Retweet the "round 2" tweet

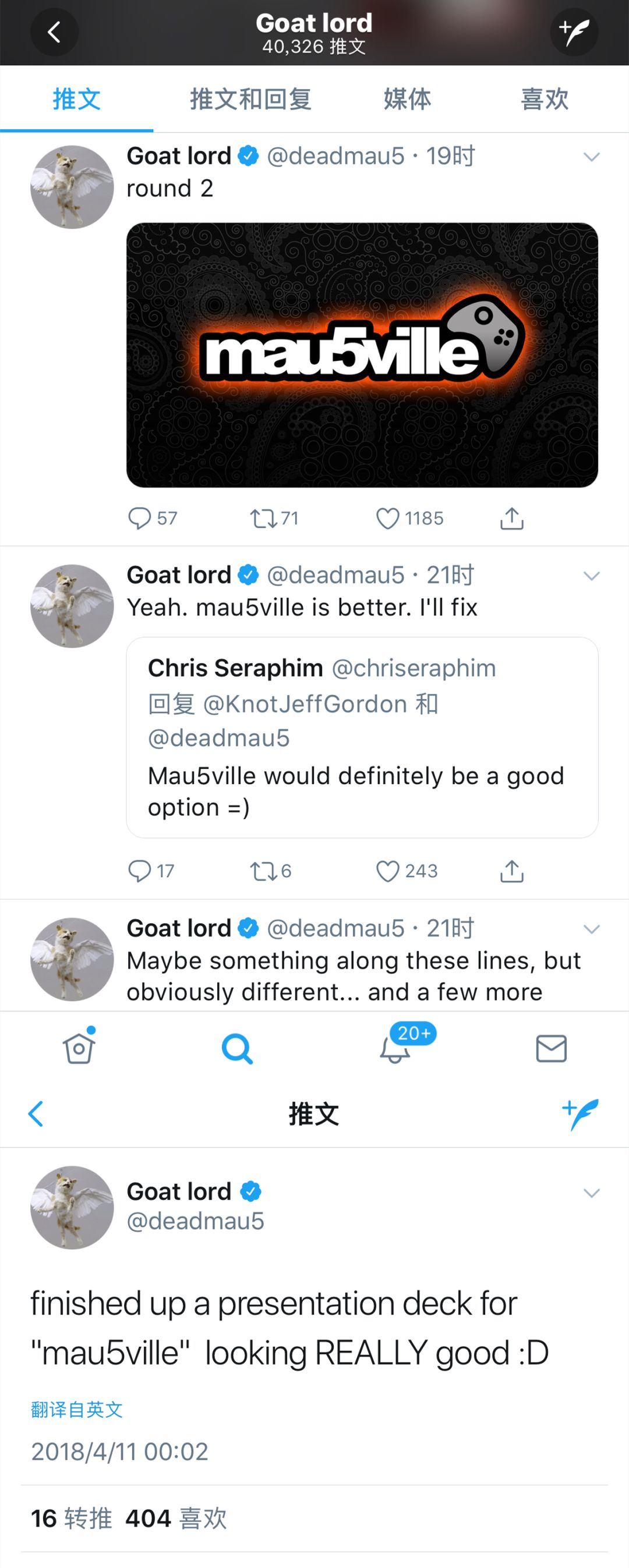264,519
